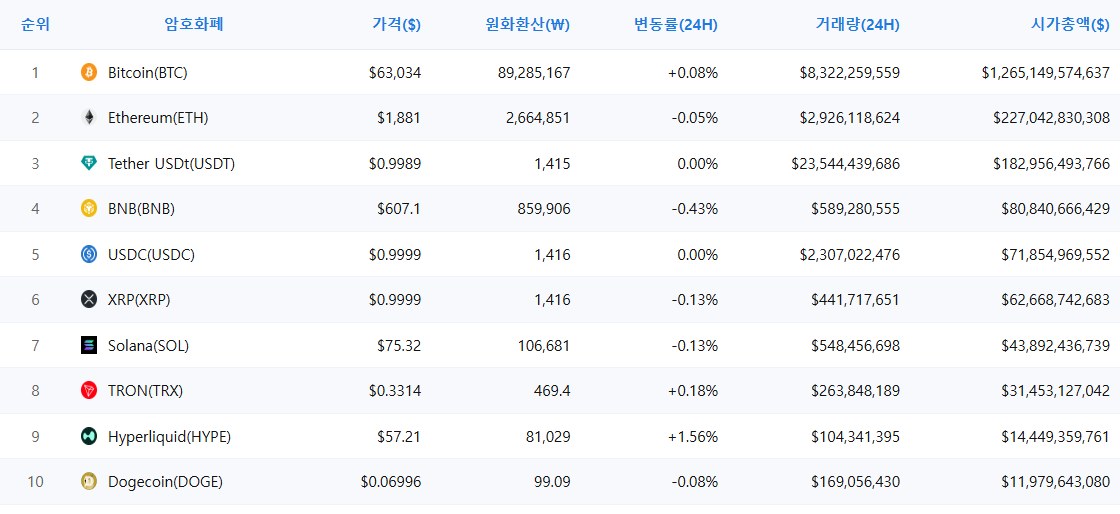Select USDC market cap $71,854,969,552
This screenshot has width=1120, height=514.
[x=1056, y=255]
